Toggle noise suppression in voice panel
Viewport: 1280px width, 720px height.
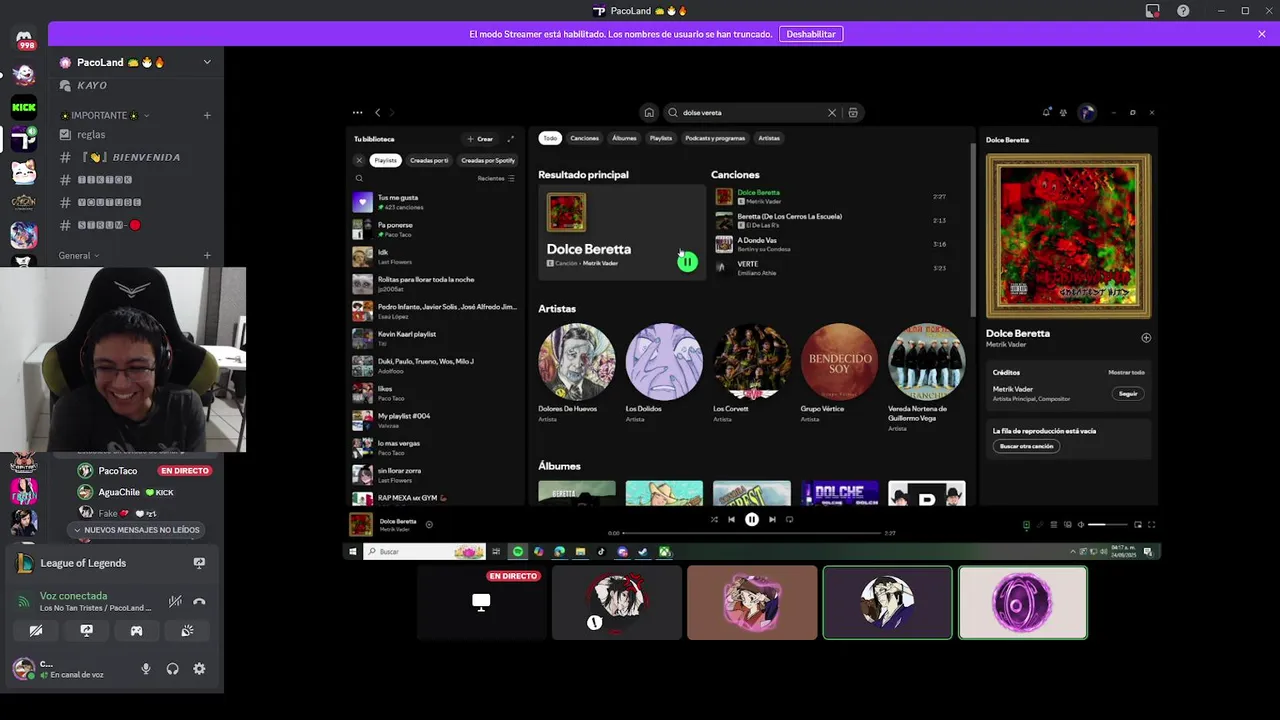[x=175, y=601]
